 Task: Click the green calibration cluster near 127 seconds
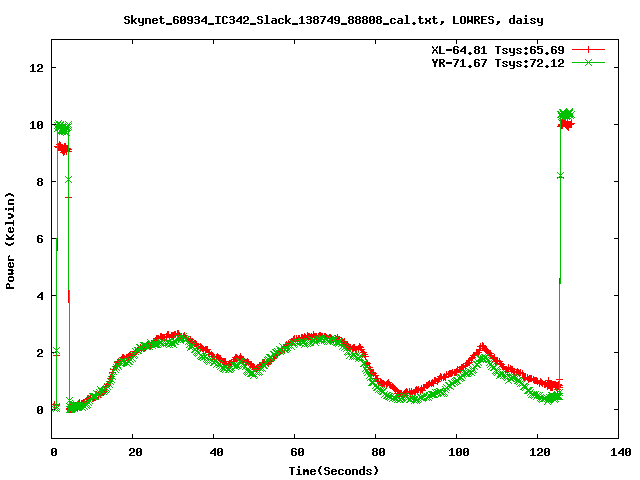point(566,115)
